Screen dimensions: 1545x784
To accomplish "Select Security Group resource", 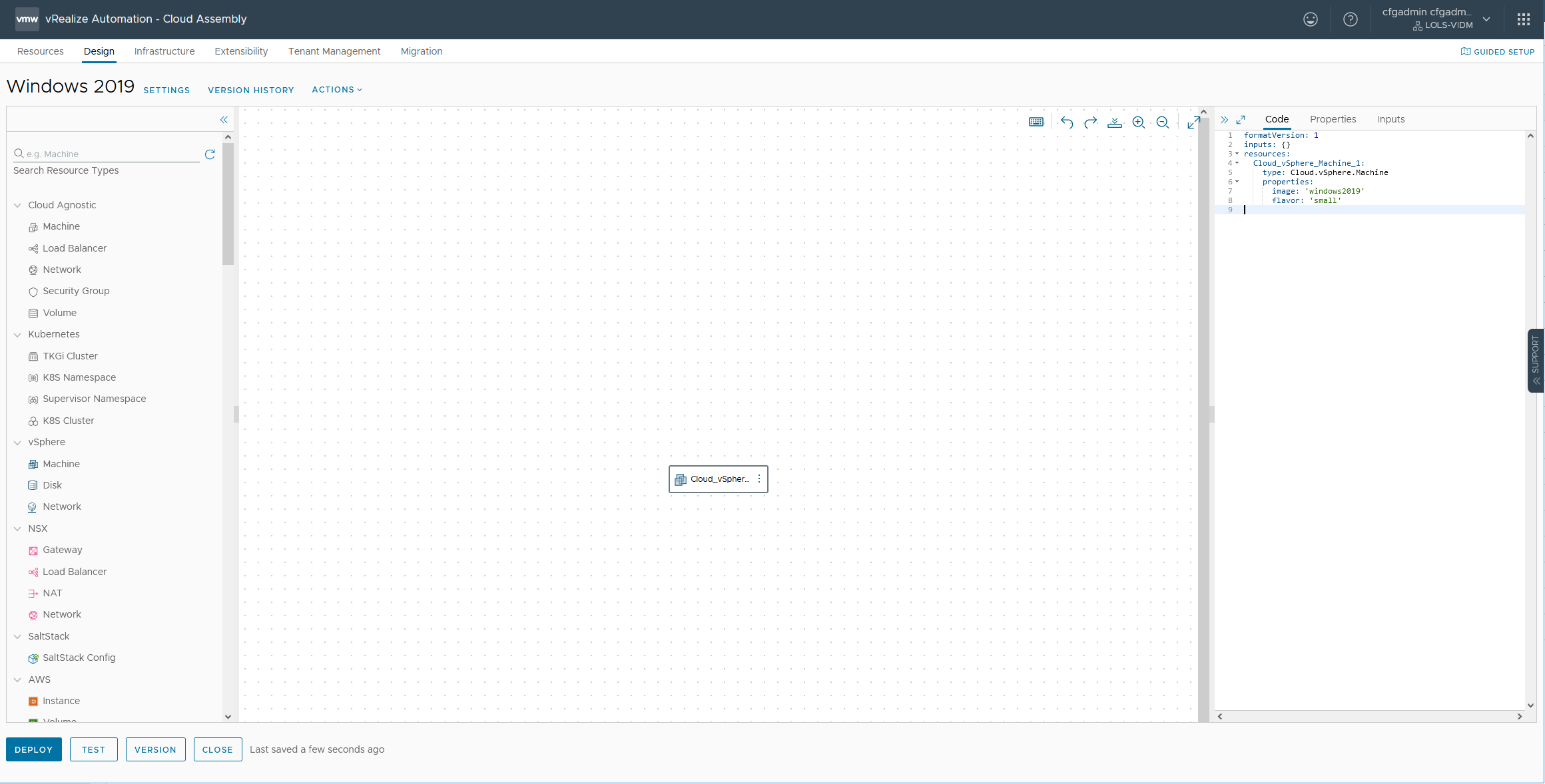I will coord(69,292).
